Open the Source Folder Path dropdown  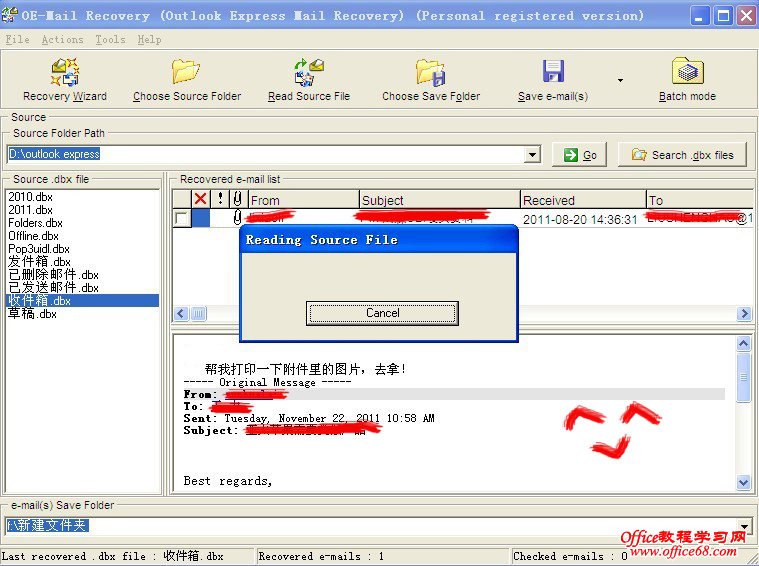[532, 154]
